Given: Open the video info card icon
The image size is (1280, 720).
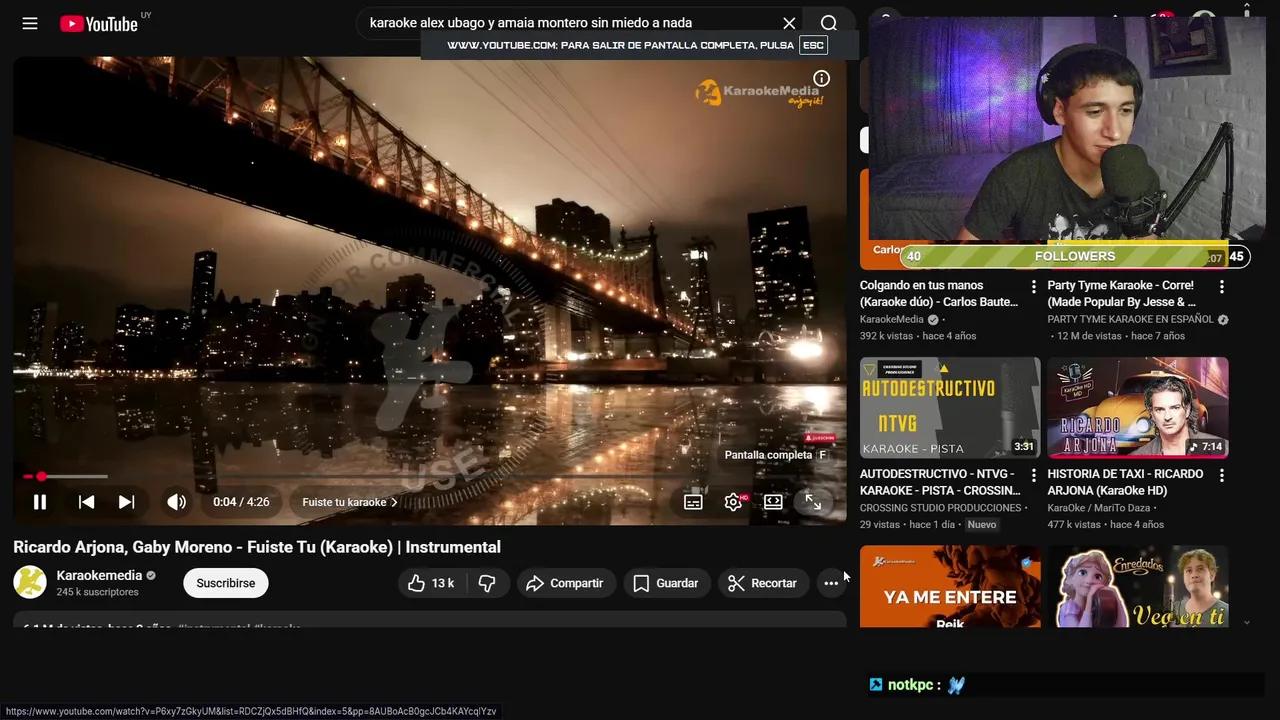Looking at the screenshot, I should coord(821,79).
